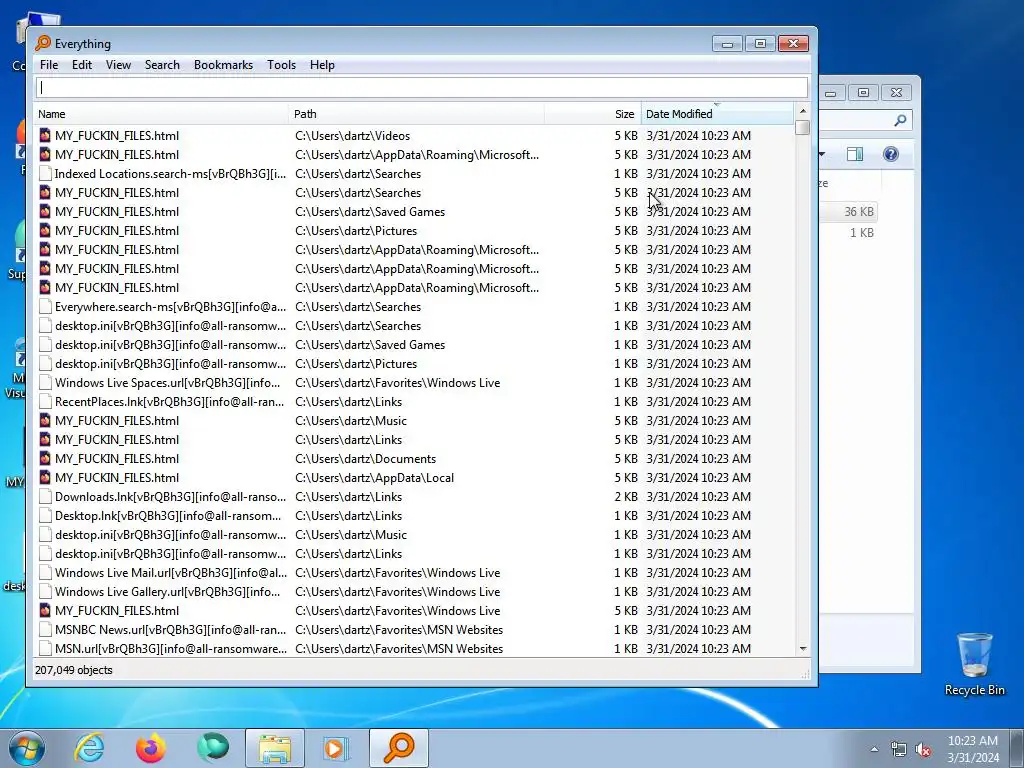Select MY_FUCKIN_FILES.html in Pictures row
The image size is (1024, 768).
click(116, 231)
